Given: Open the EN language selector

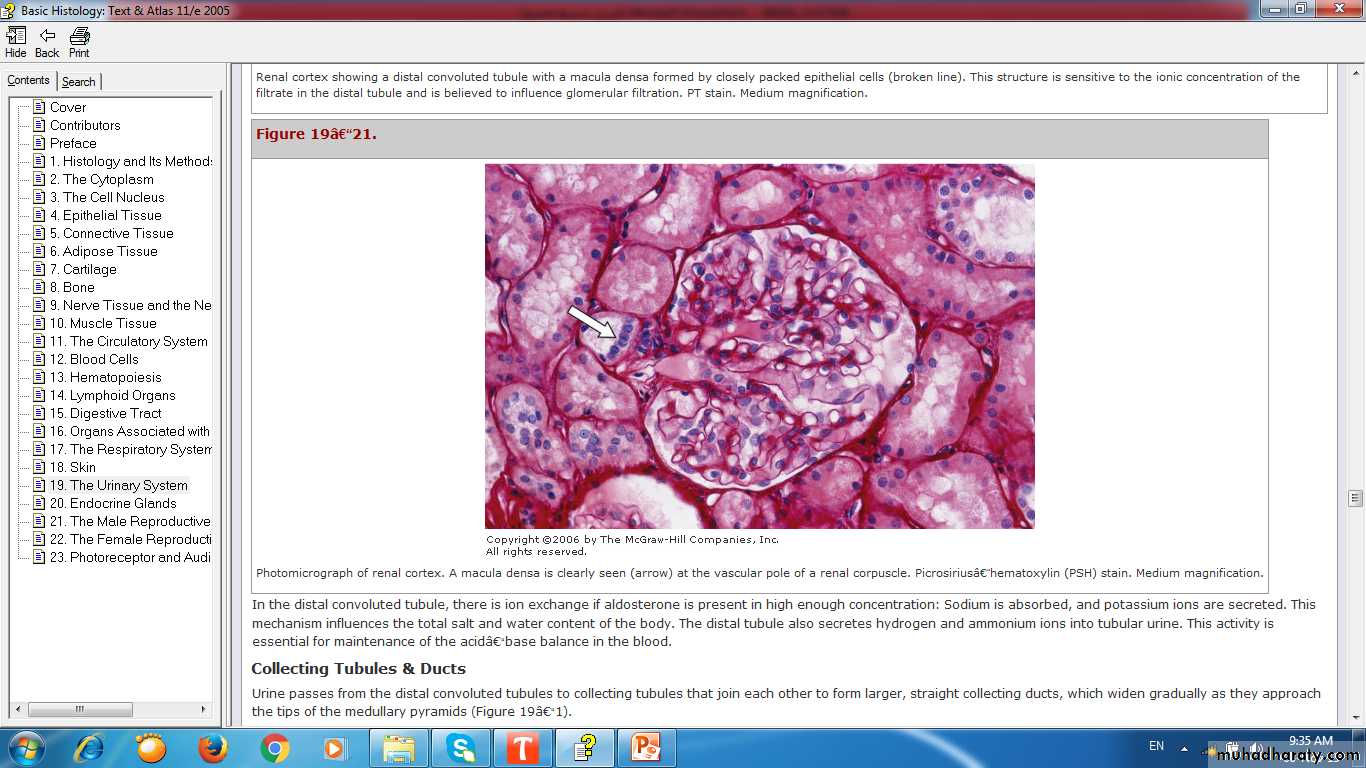Looking at the screenshot, I should (x=1156, y=746).
